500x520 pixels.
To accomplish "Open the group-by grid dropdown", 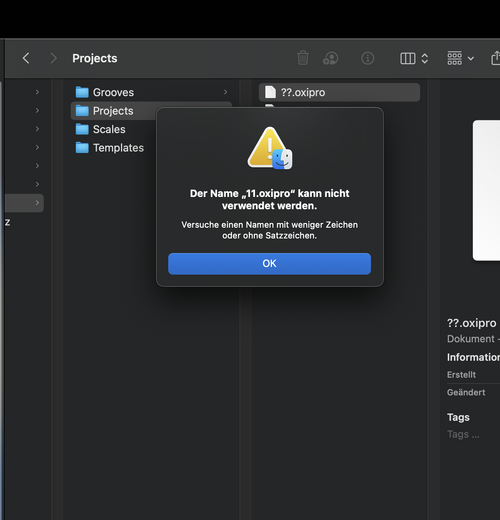I will click(460, 58).
